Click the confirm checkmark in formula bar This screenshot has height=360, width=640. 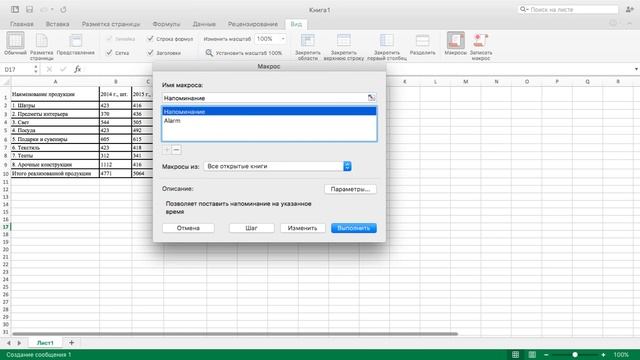click(x=63, y=69)
